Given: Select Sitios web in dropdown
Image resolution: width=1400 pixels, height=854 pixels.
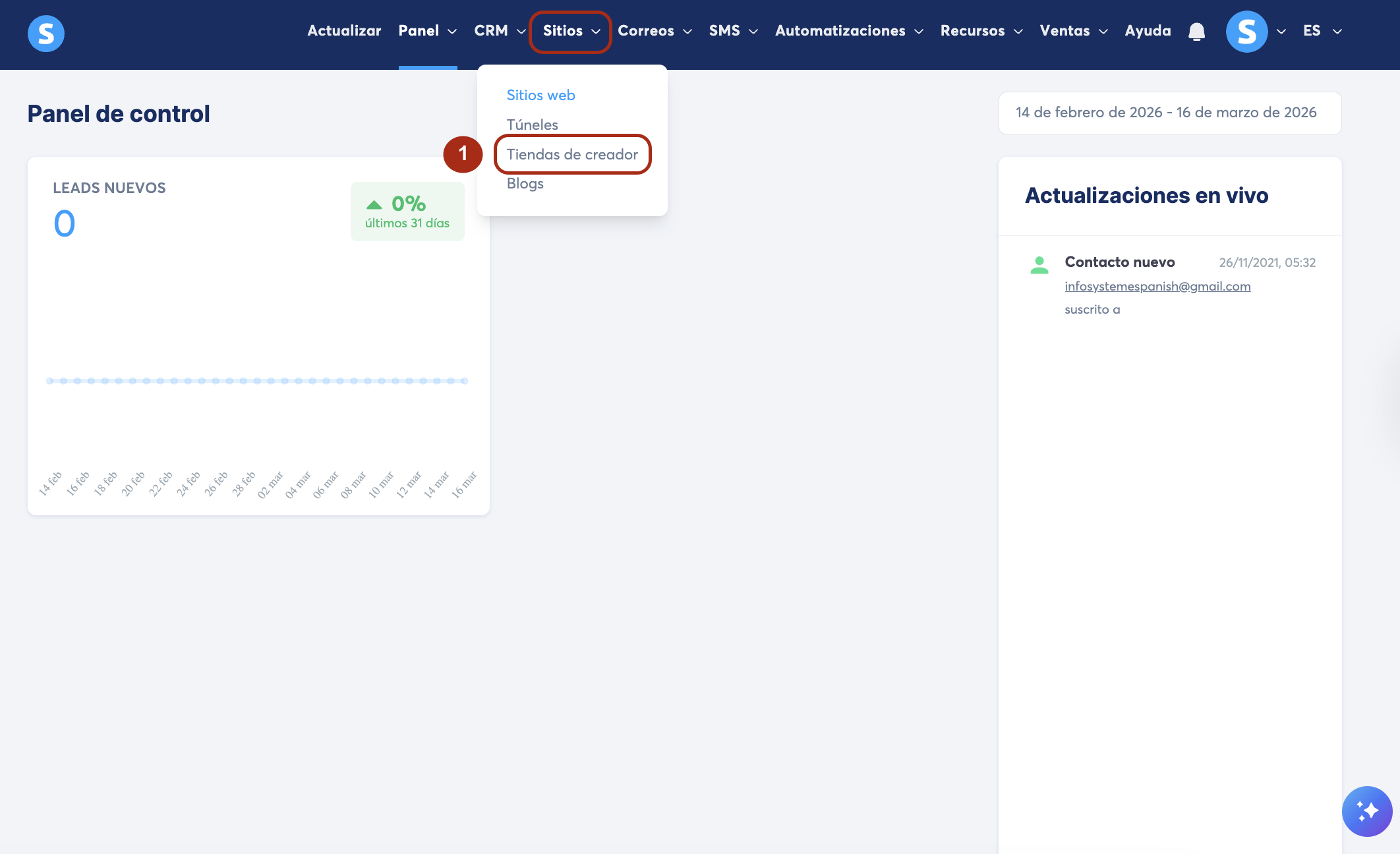Looking at the screenshot, I should 540,95.
